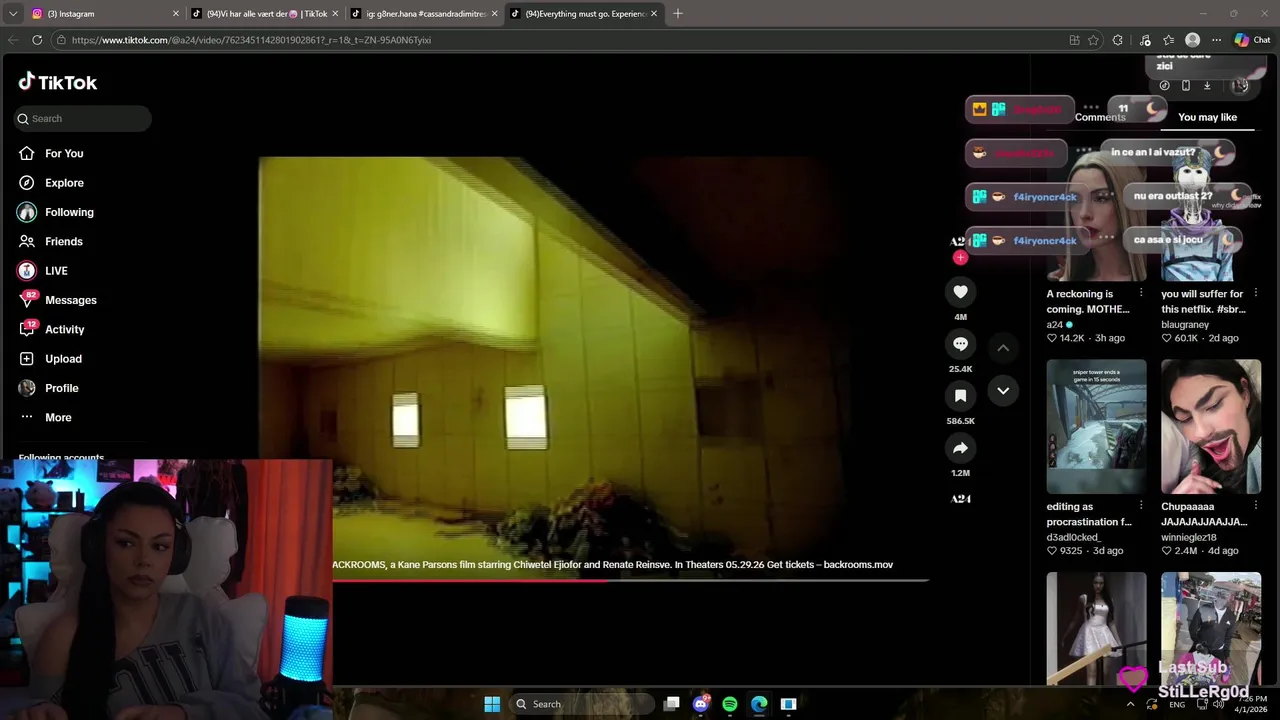1280x720 pixels.
Task: Open Task View on the taskbar
Action: pos(672,704)
